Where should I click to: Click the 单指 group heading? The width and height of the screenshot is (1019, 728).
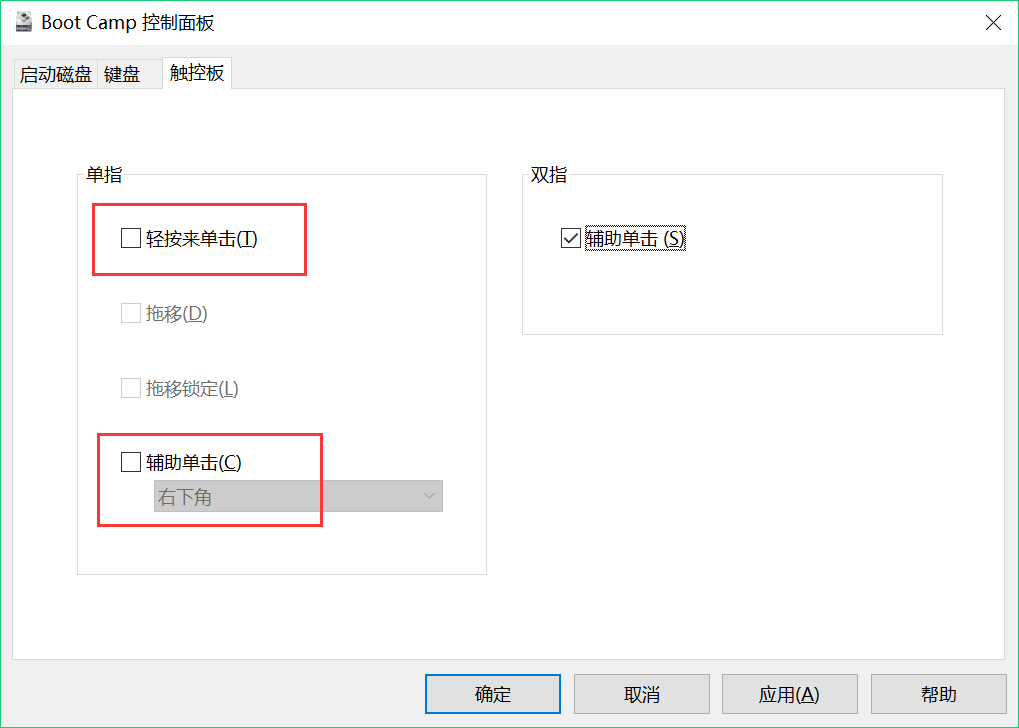coord(104,175)
